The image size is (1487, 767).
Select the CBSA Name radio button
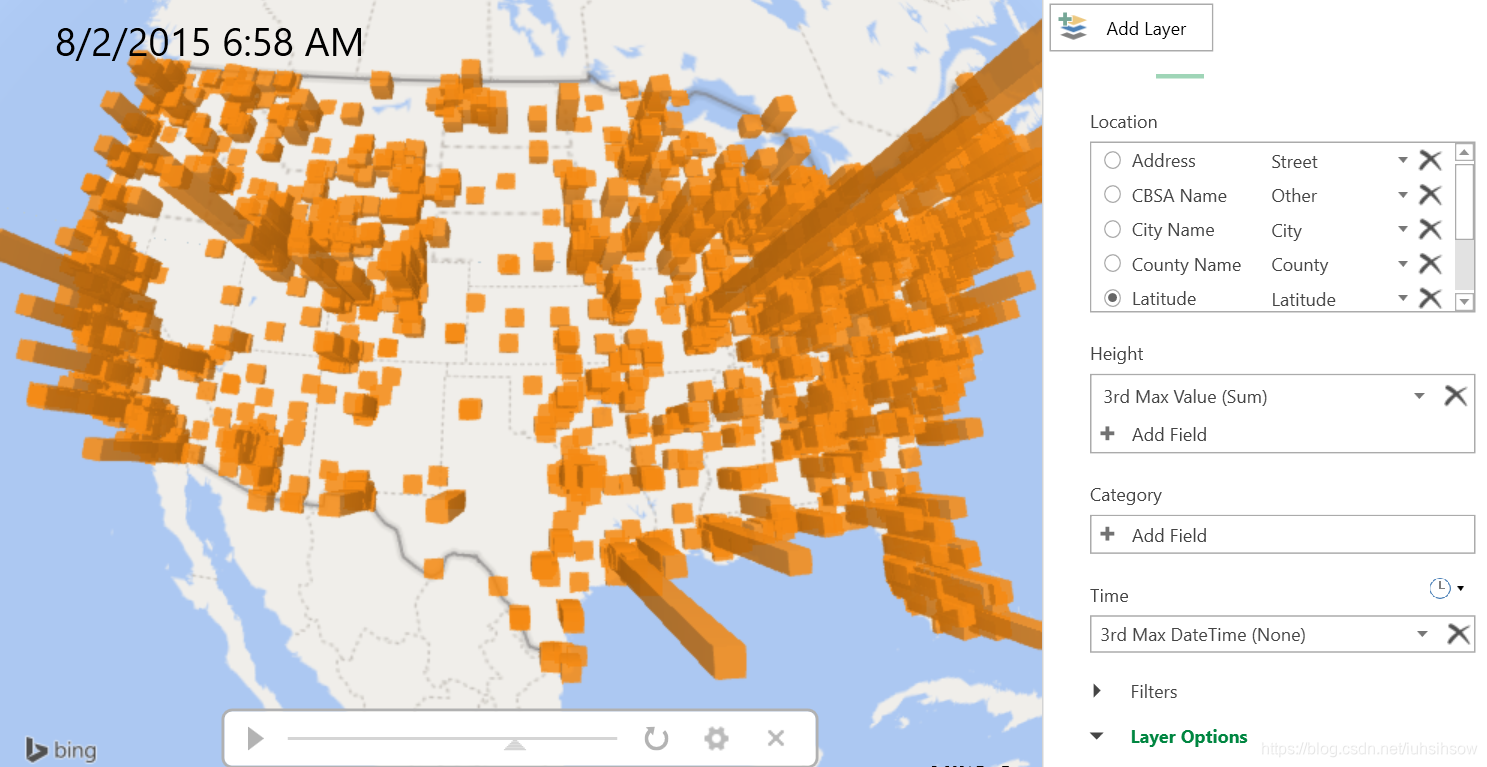pyautogui.click(x=1112, y=195)
